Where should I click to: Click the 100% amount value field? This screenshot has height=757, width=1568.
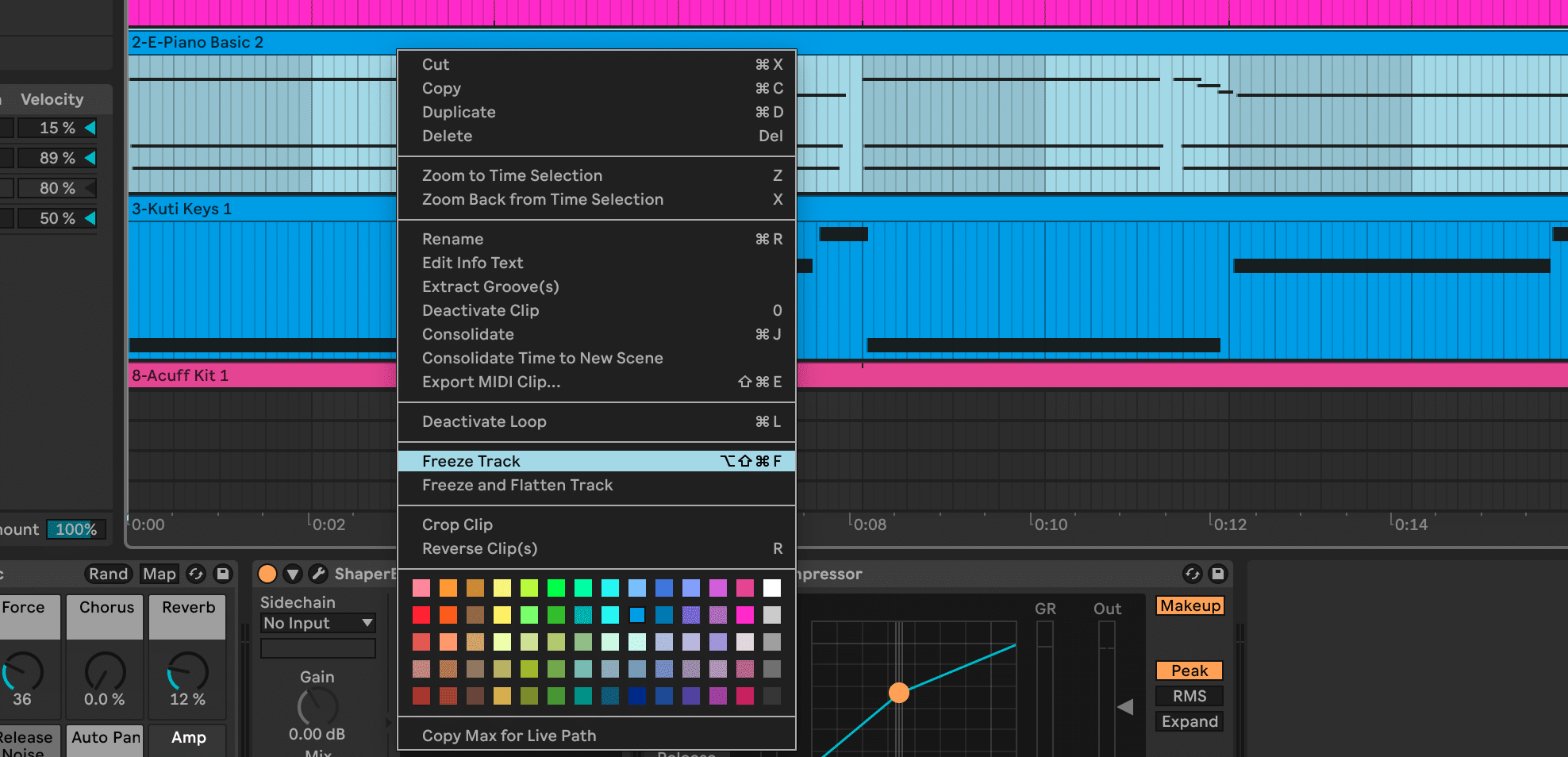coord(75,529)
